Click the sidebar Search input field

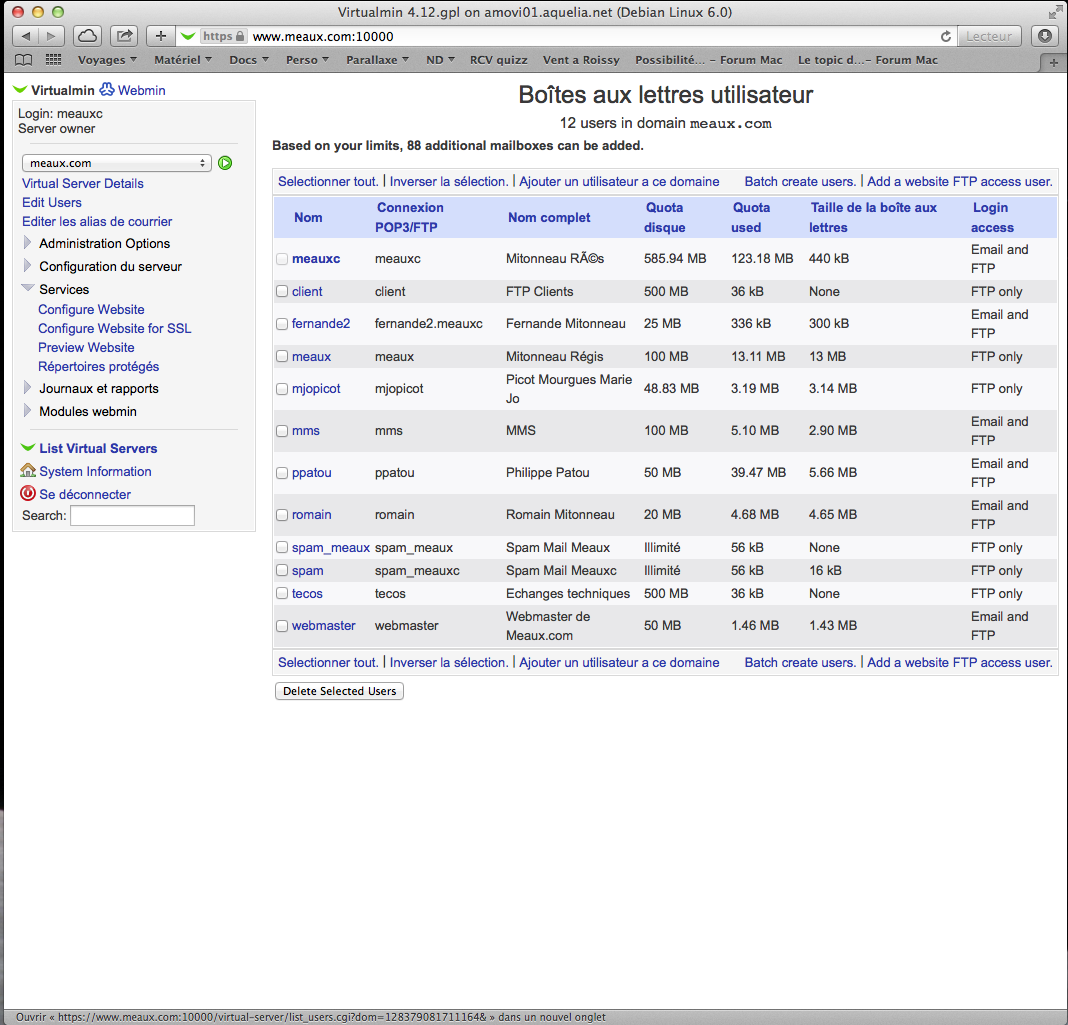(132, 516)
